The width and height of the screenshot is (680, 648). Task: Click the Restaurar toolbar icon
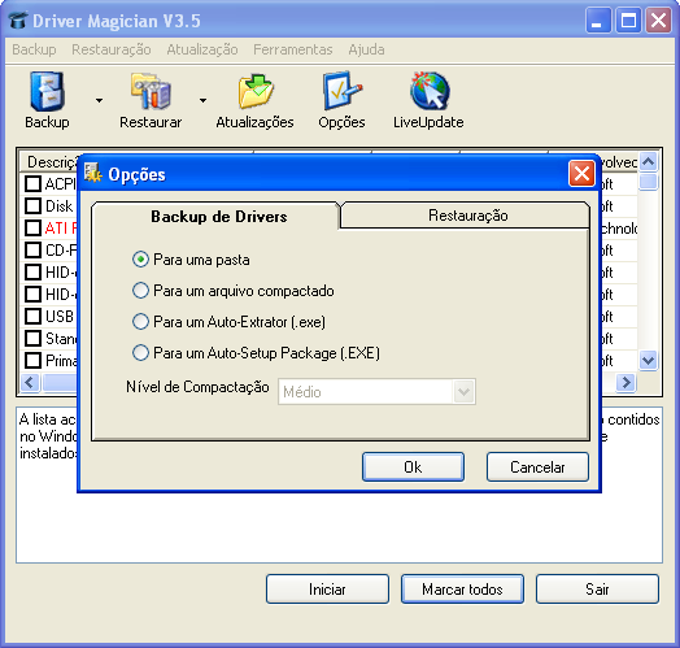coord(151,92)
